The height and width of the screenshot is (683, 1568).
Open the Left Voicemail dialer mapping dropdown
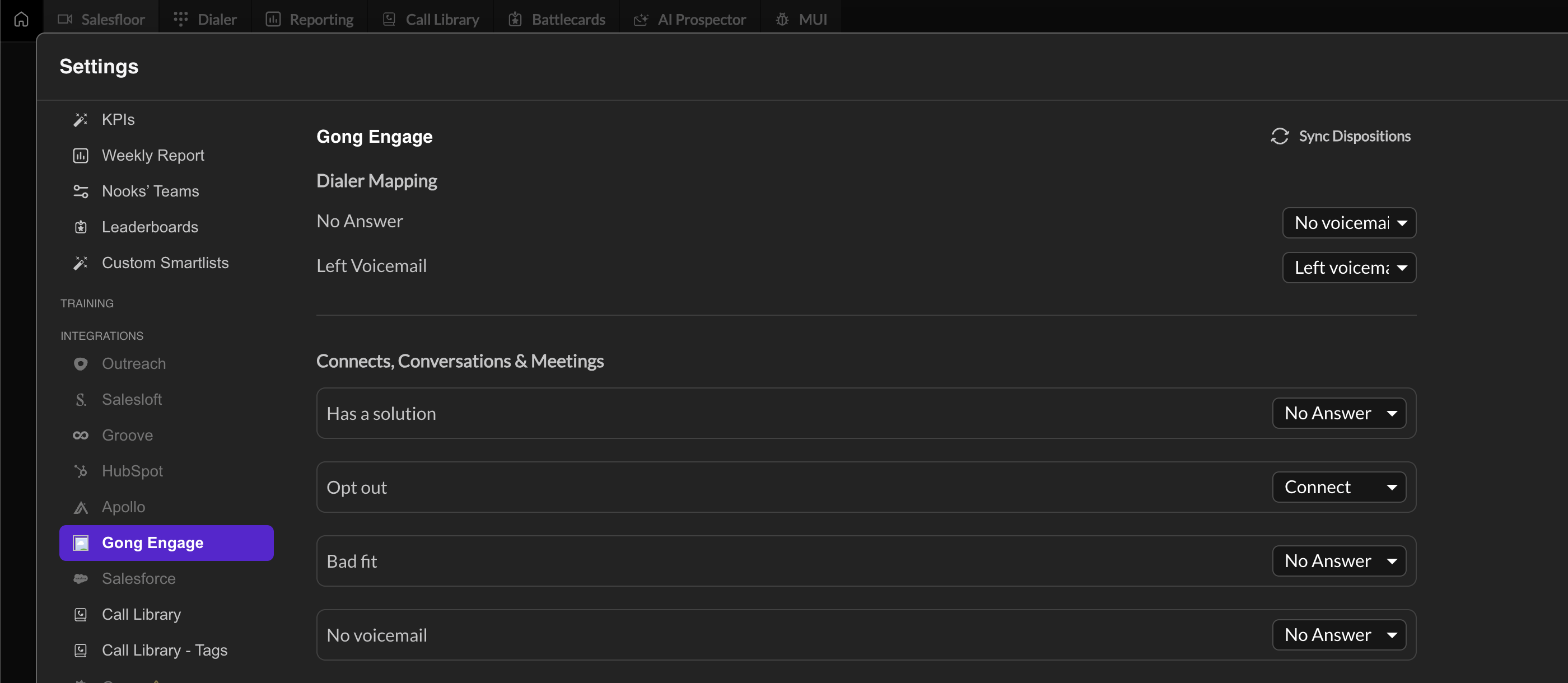click(x=1349, y=268)
